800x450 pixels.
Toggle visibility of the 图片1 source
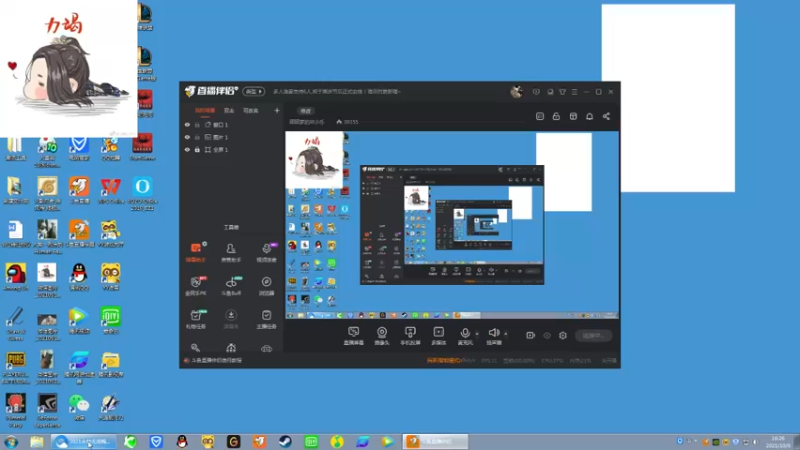pyautogui.click(x=187, y=137)
